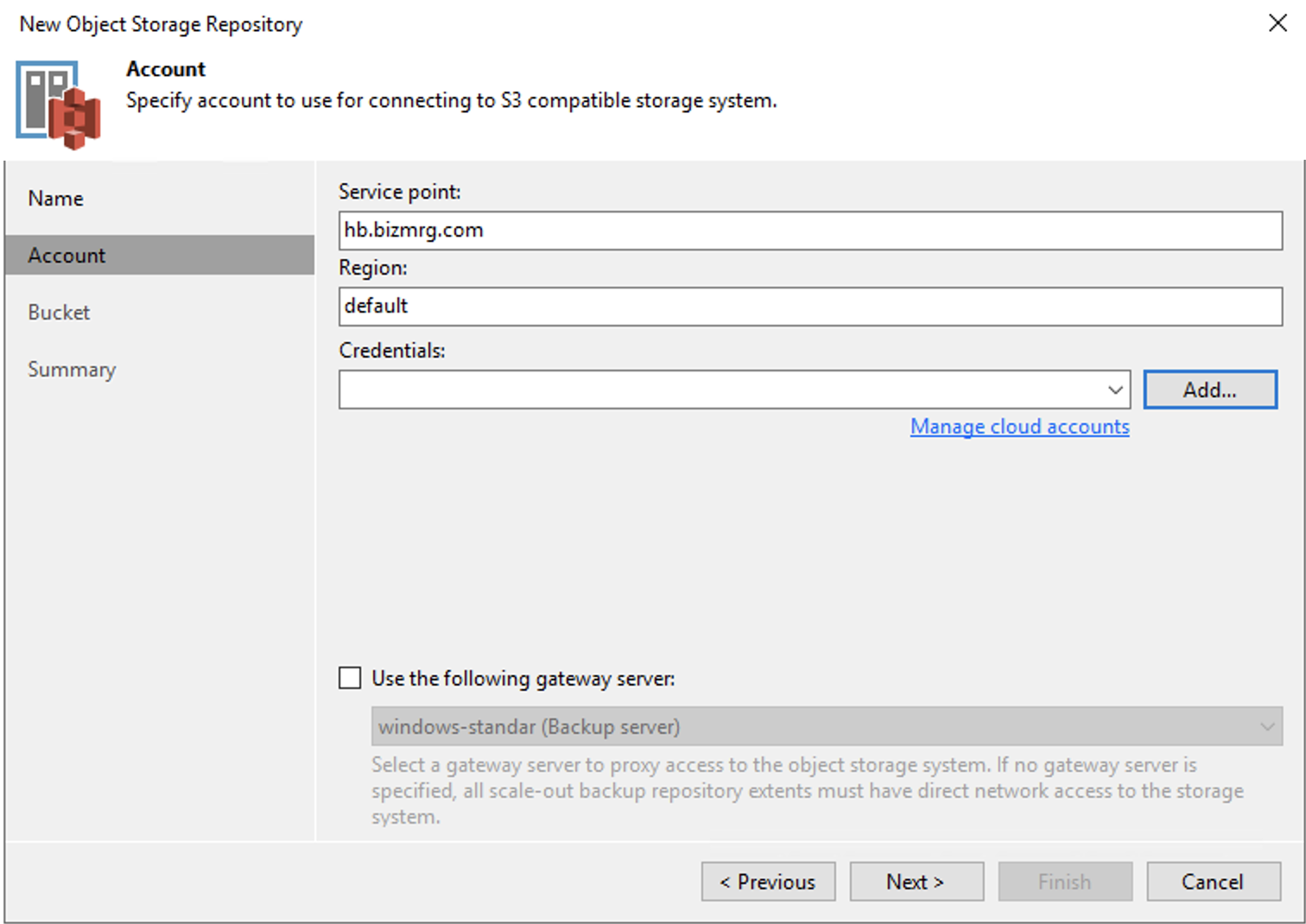Screen dimensions: 1306x924
Task: Focus the Service point input field
Action: tap(810, 231)
